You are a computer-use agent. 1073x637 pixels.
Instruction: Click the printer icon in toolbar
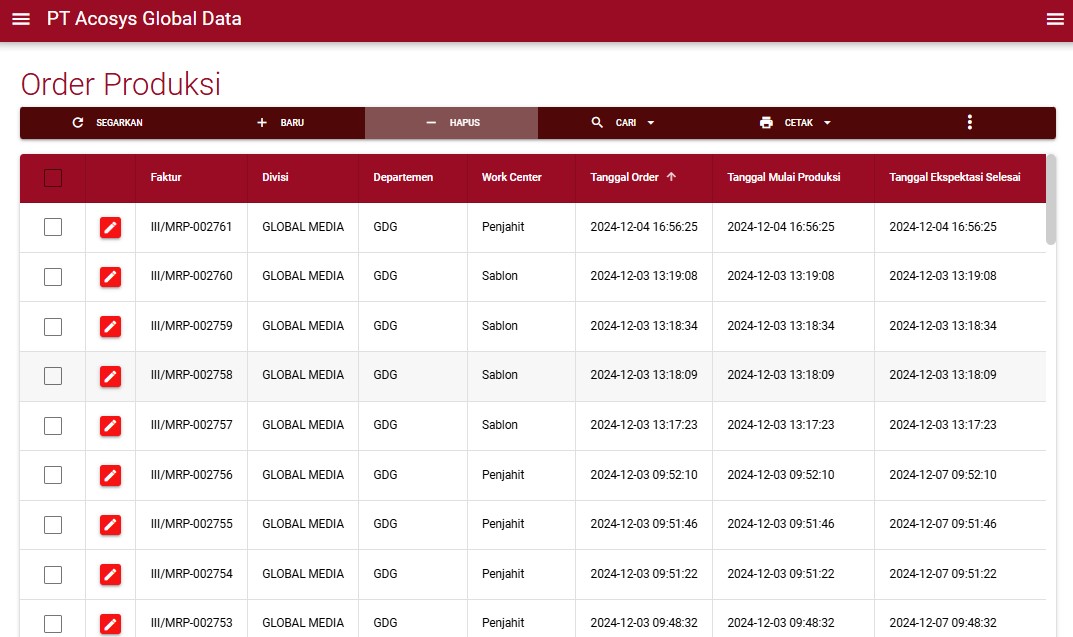coord(766,123)
